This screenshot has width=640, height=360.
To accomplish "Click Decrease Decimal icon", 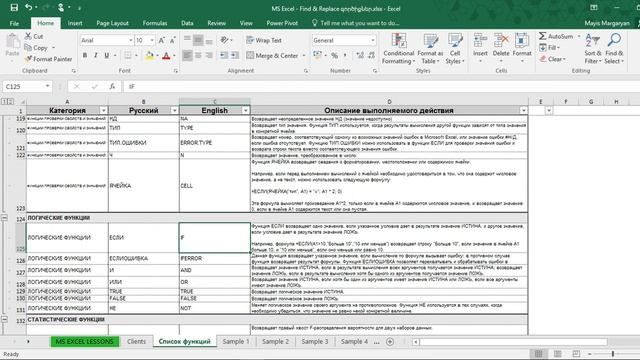I will pos(371,56).
